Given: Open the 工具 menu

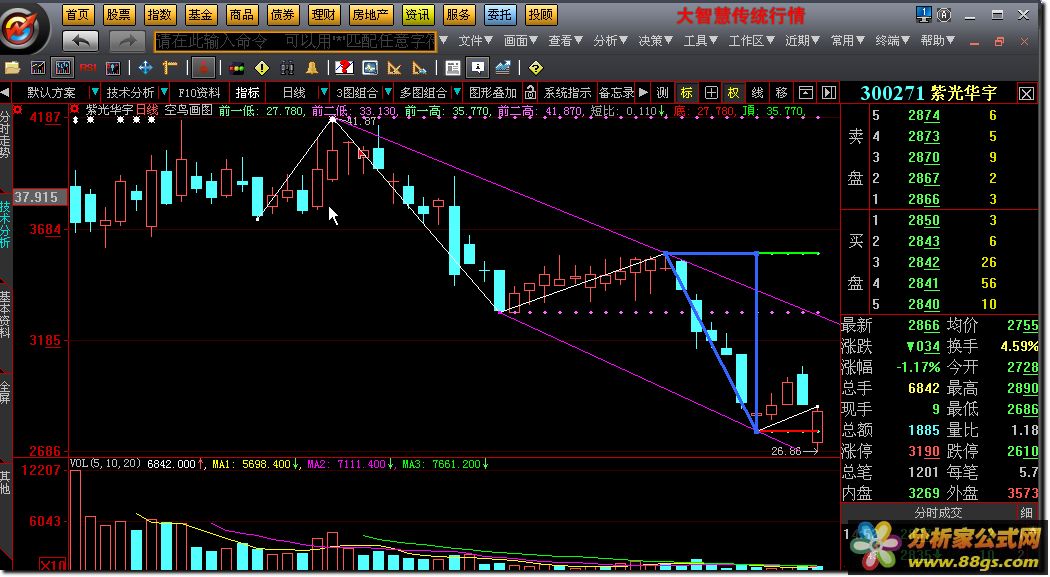Looking at the screenshot, I should tap(700, 41).
